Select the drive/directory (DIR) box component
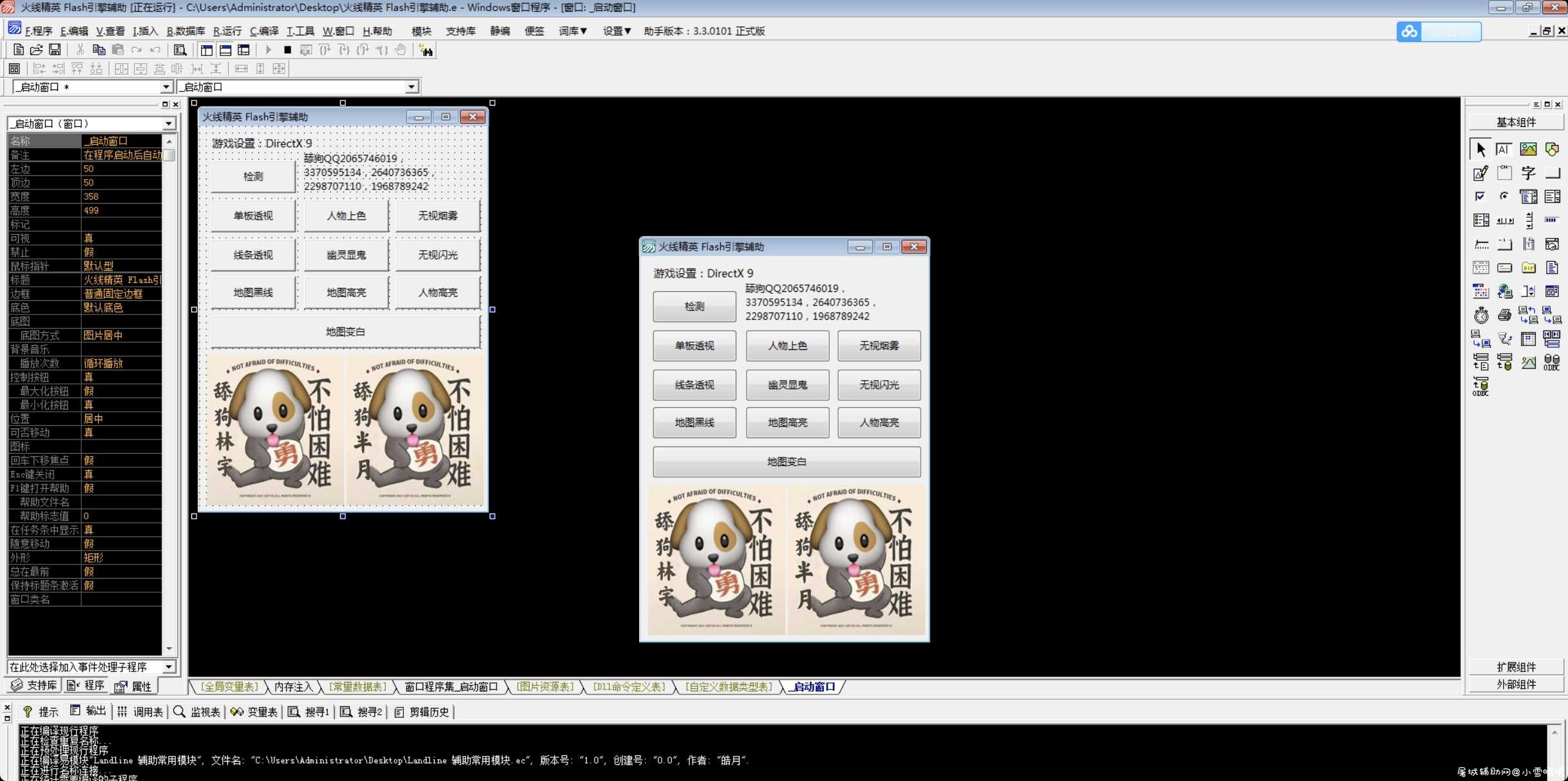Image resolution: width=1568 pixels, height=781 pixels. tap(1528, 267)
